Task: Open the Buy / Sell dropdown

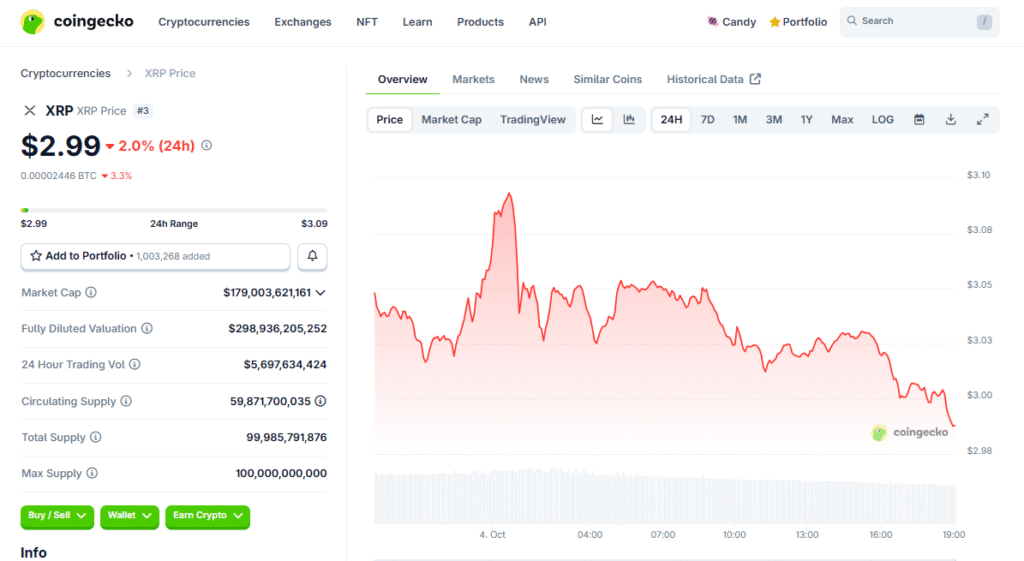Action: (x=57, y=516)
